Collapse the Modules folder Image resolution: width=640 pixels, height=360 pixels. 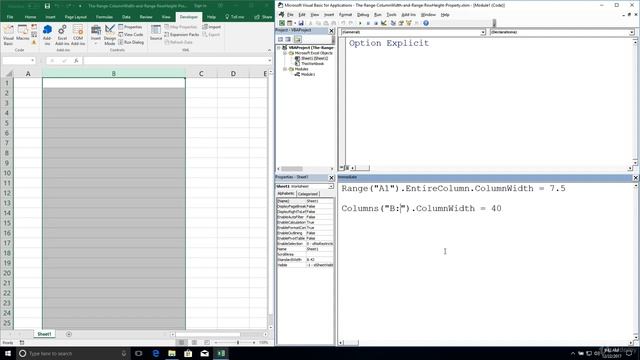click(x=285, y=69)
